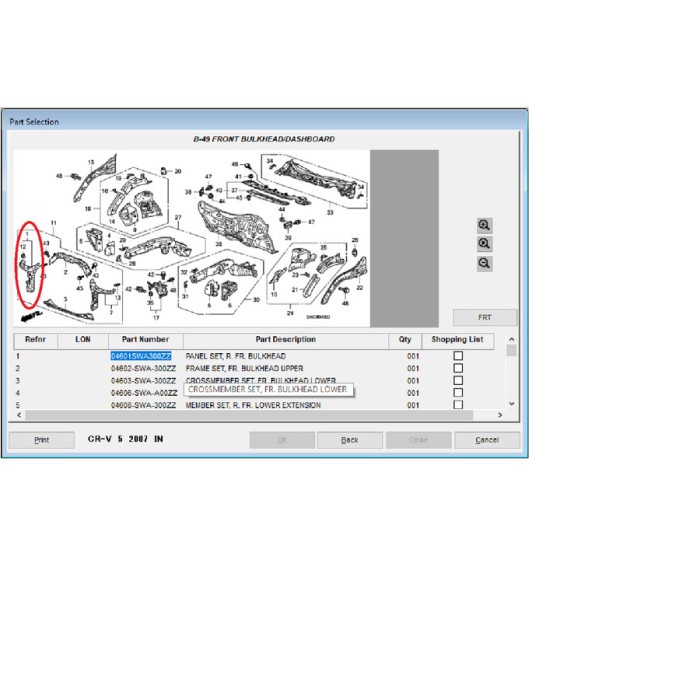Click Refnr value 1 in first row
This screenshot has width=700, height=700.
click(18, 356)
